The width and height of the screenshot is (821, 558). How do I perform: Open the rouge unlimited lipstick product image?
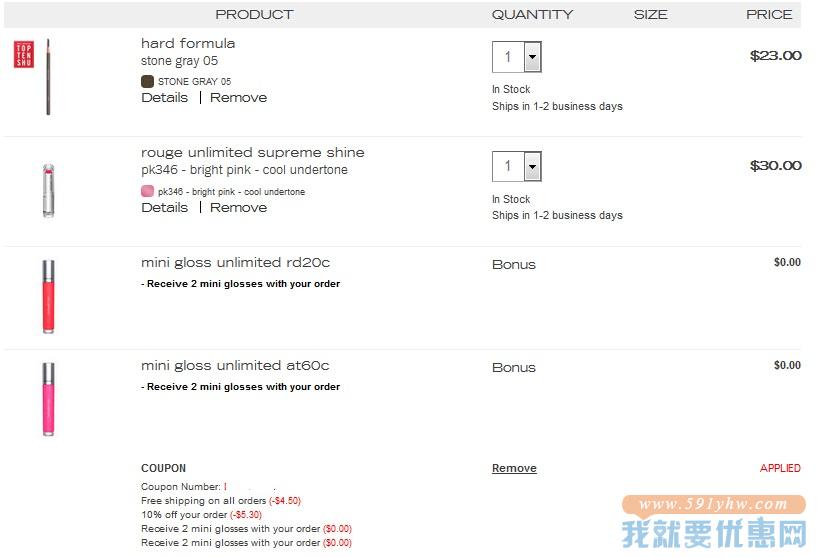click(x=48, y=190)
